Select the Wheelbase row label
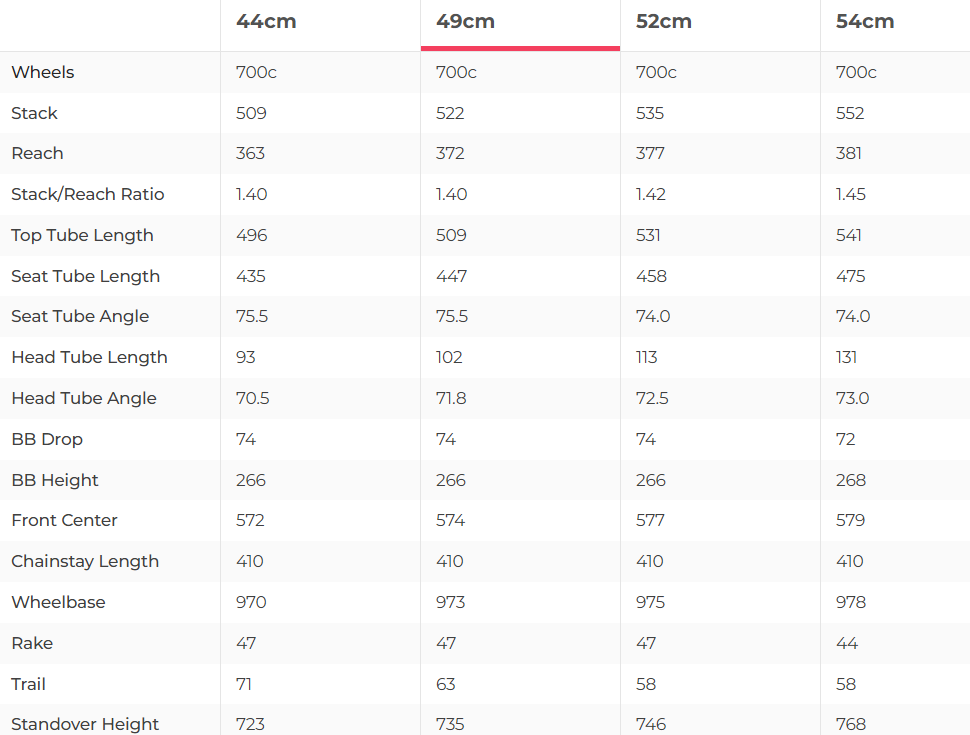The image size is (970, 735). (58, 602)
